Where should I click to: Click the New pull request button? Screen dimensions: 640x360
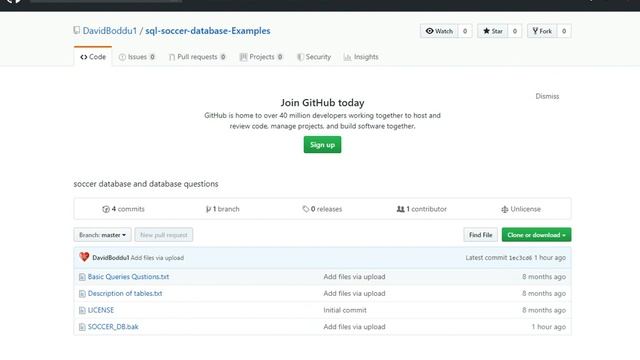tap(164, 235)
